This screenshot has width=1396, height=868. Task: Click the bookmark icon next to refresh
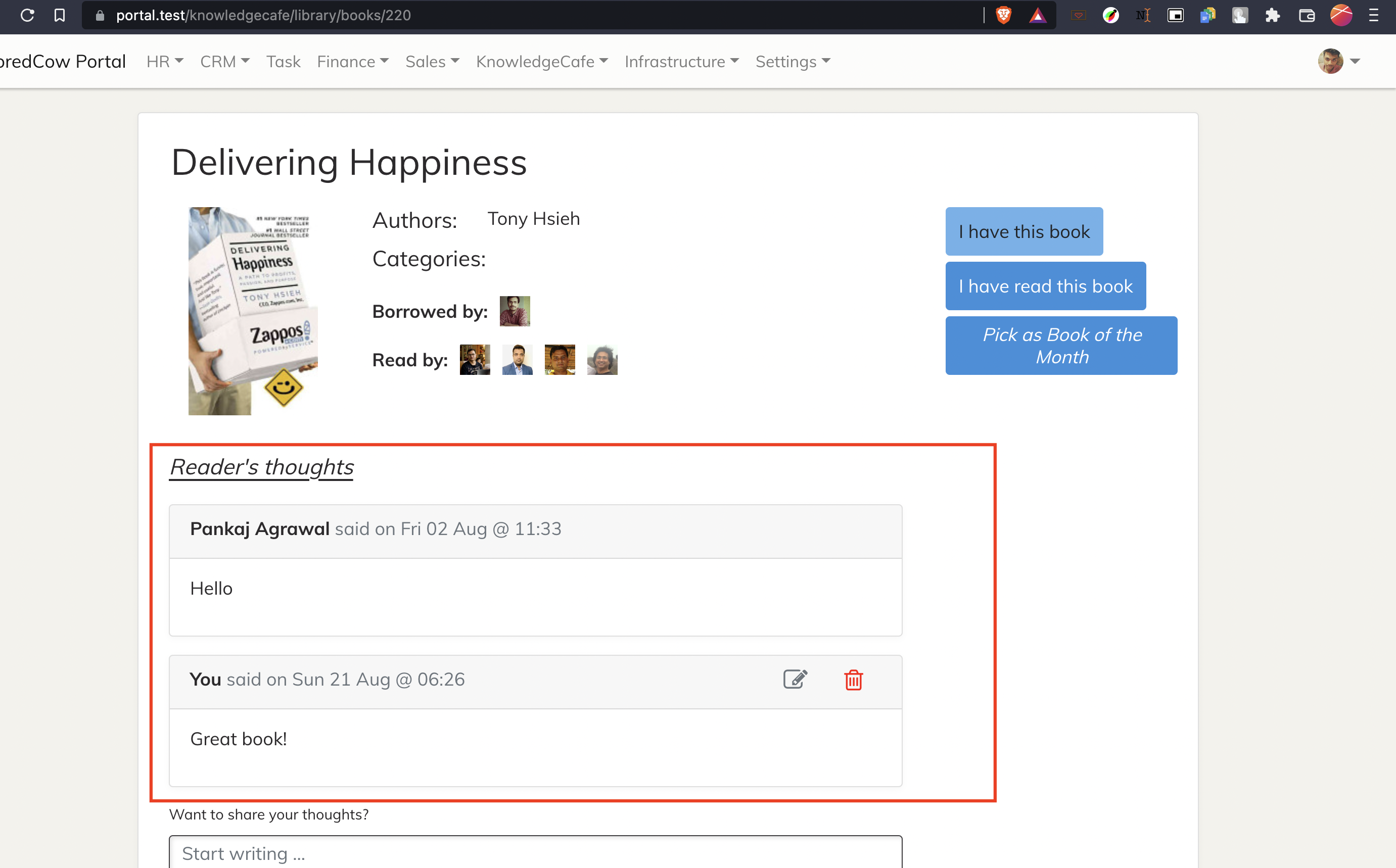click(x=59, y=16)
